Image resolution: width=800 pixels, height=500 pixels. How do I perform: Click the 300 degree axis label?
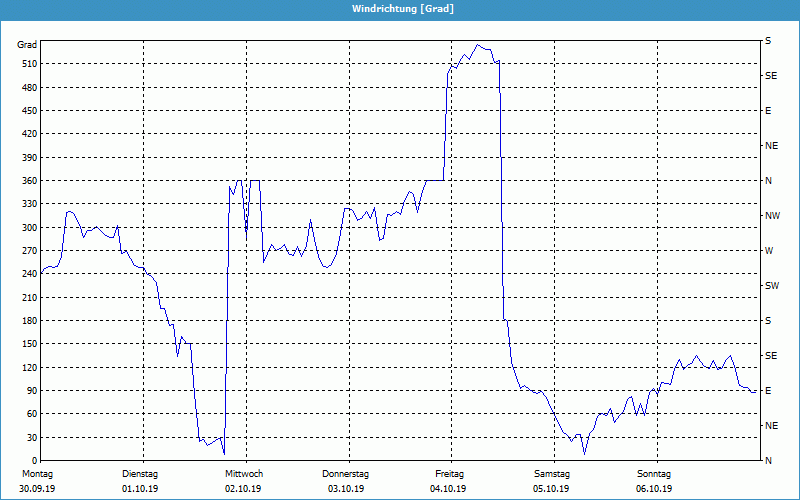pos(30,228)
